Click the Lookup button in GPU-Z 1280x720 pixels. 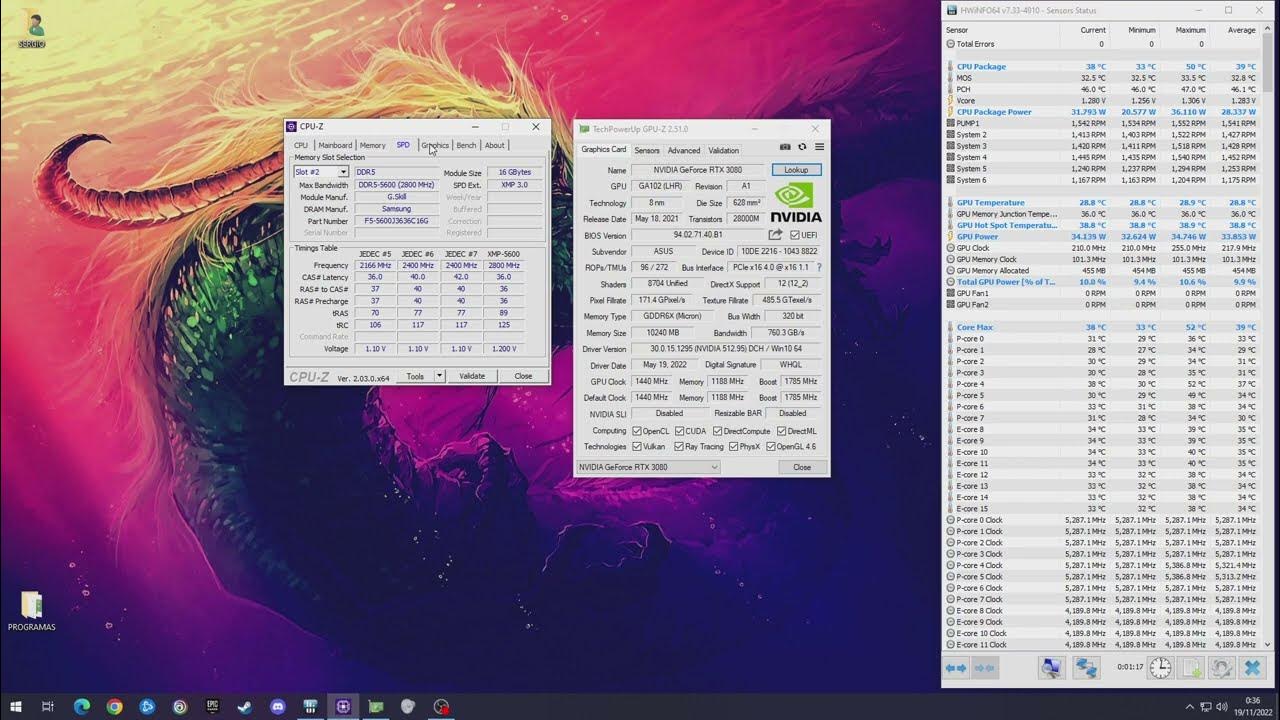796,170
